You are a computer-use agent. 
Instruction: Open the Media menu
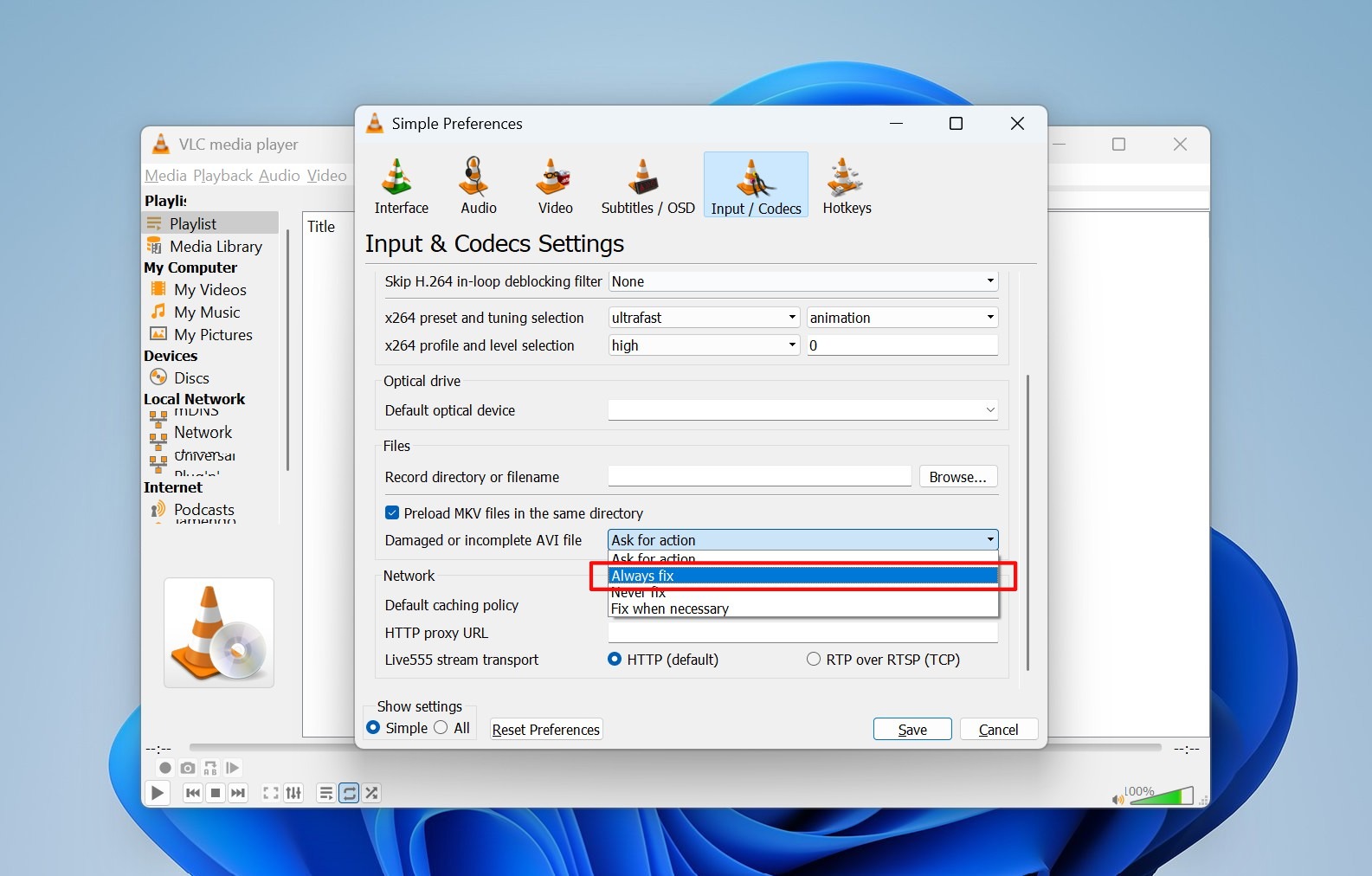pyautogui.click(x=165, y=175)
